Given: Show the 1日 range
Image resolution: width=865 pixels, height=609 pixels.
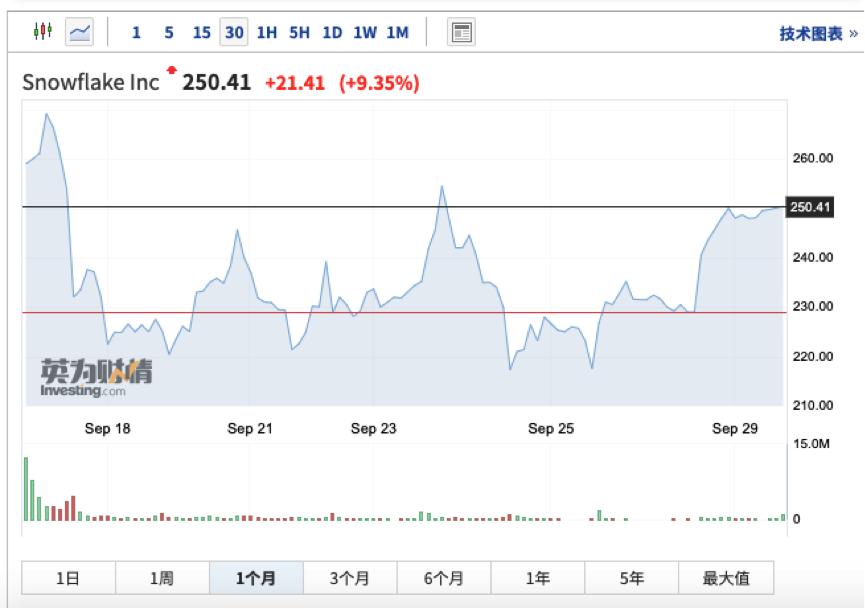Looking at the screenshot, I should click(68, 578).
